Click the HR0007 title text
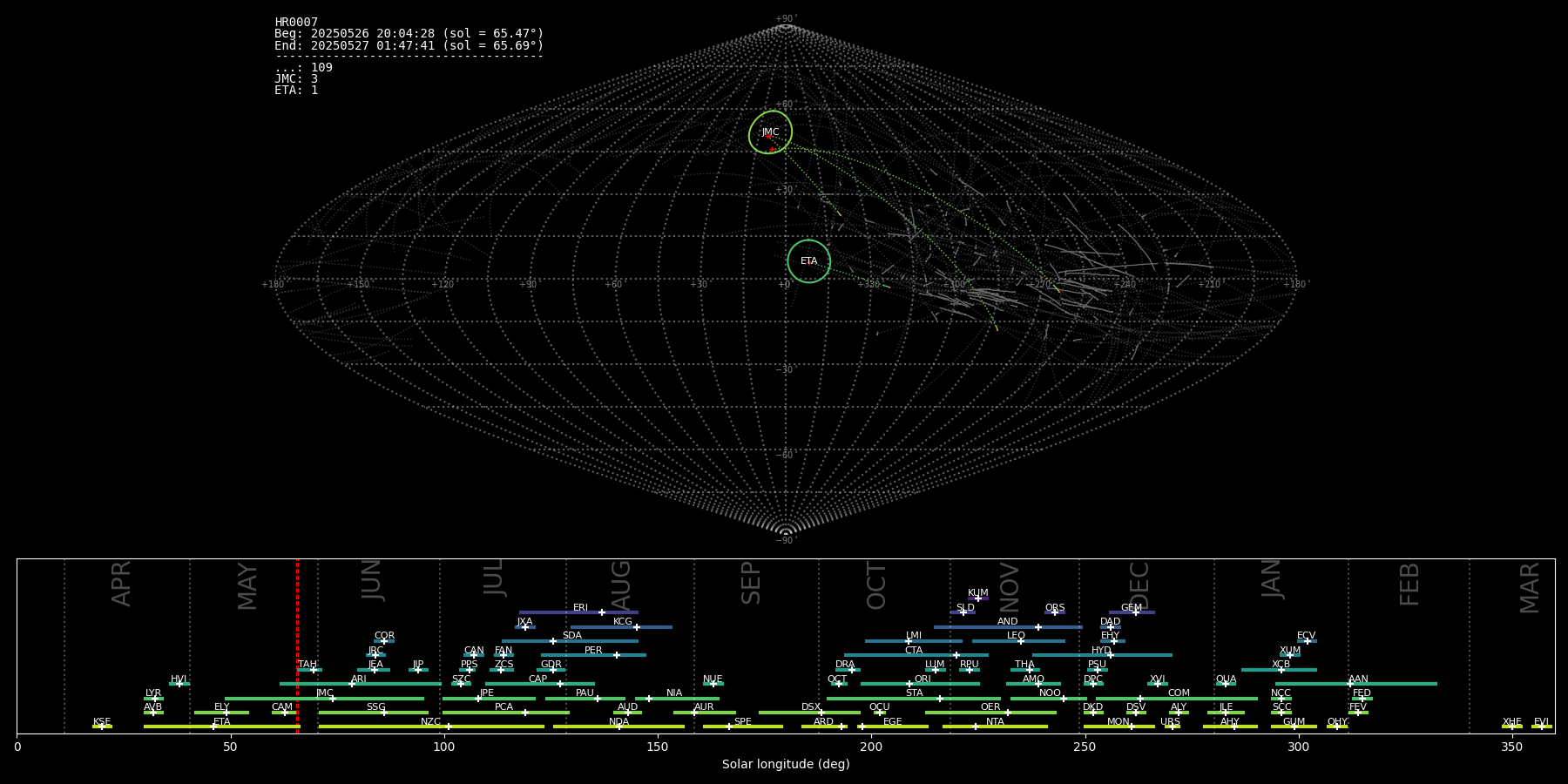 [296, 23]
